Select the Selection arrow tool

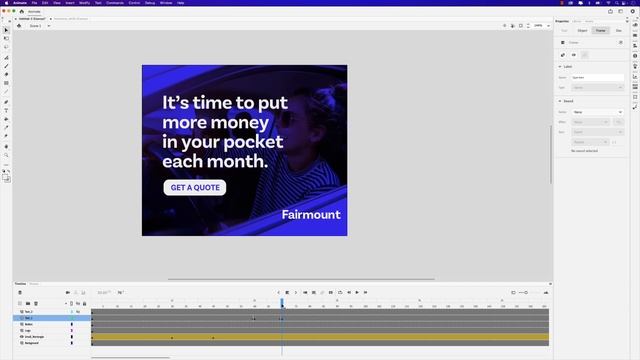tap(6, 30)
